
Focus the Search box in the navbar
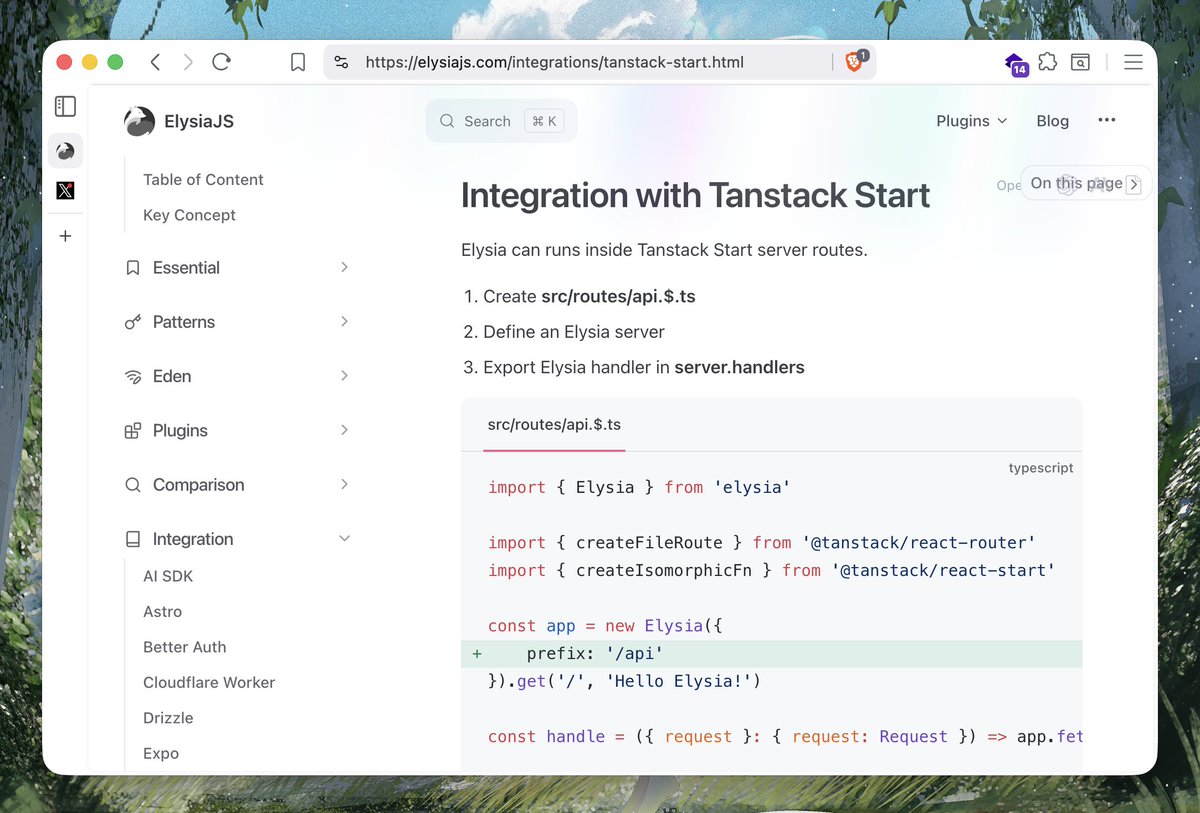[502, 121]
